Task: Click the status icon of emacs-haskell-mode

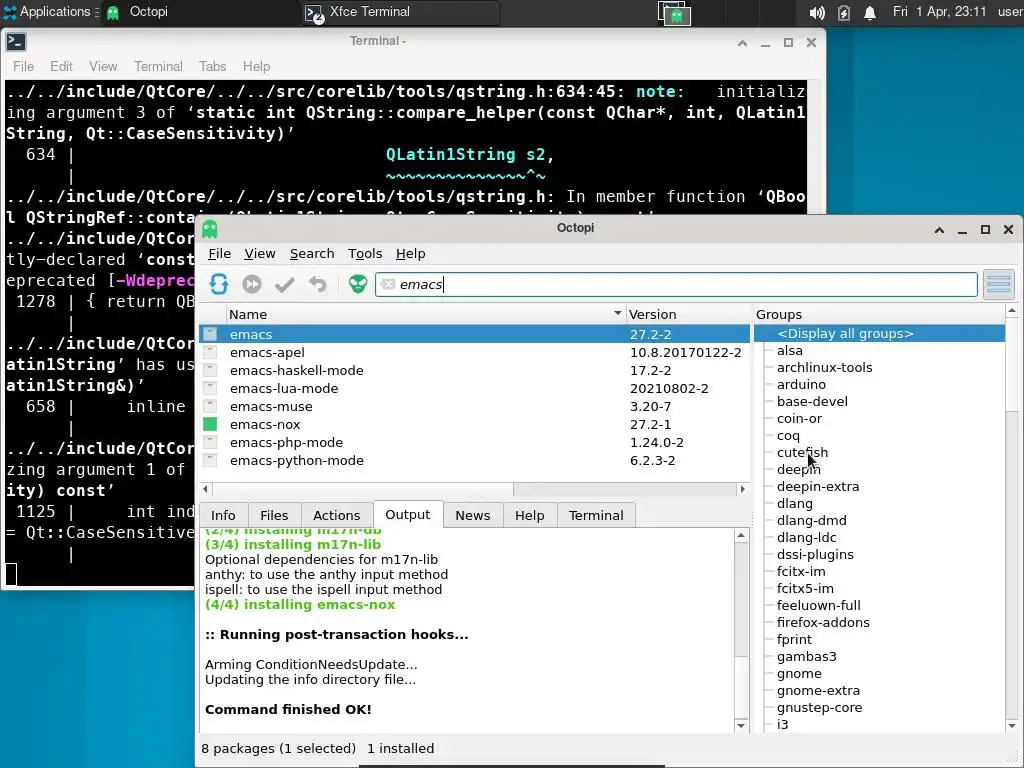Action: [x=210, y=370]
